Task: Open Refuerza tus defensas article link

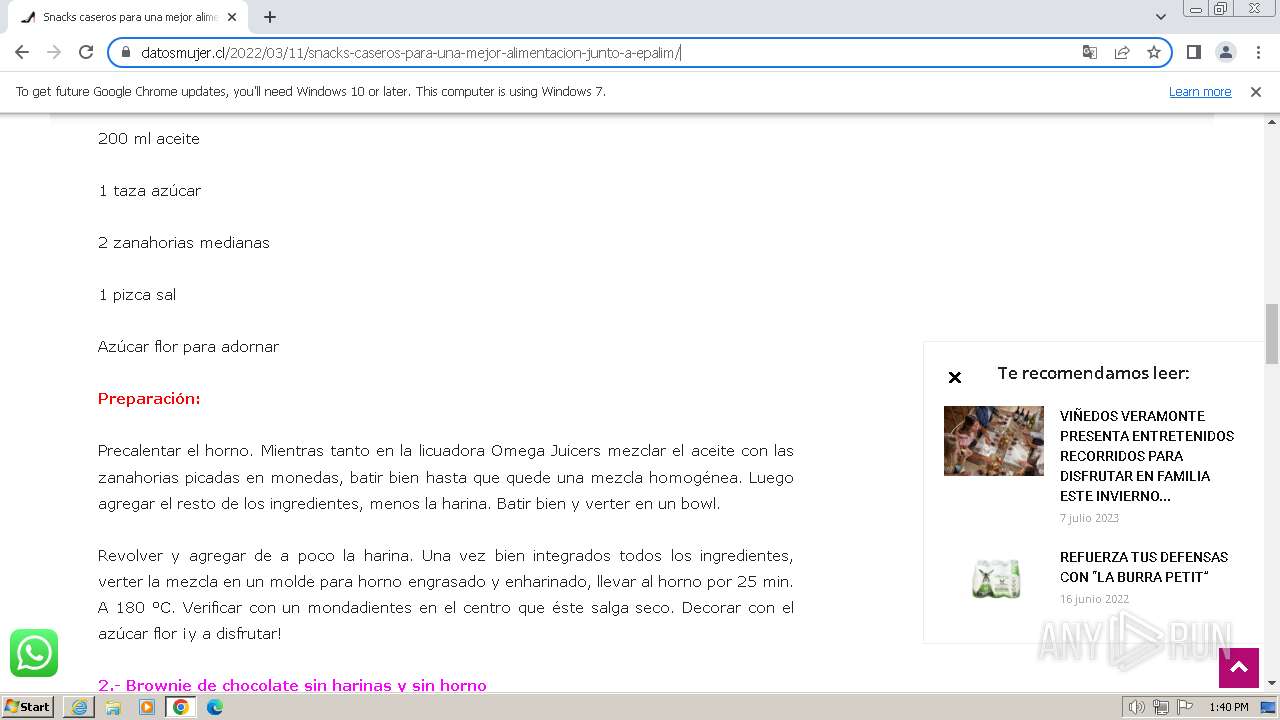Action: pyautogui.click(x=1144, y=567)
